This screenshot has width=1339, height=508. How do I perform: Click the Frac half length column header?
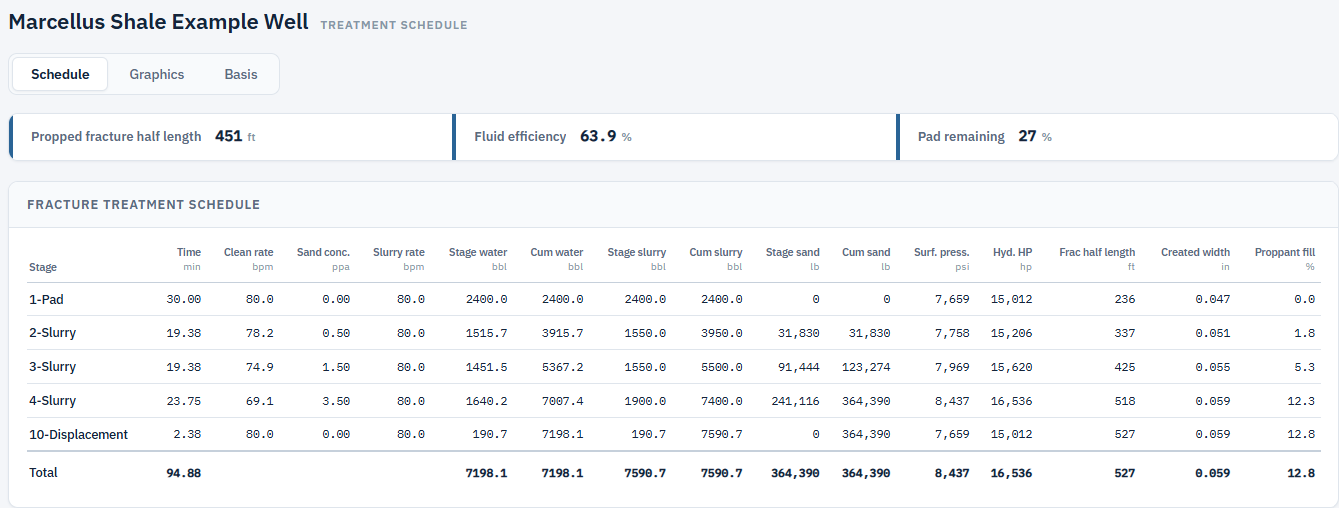point(1097,259)
